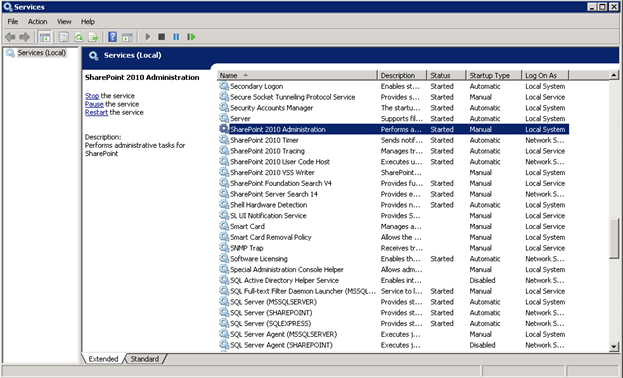Viewport: 623px width, 378px height.
Task: Click the gear icon of Server service
Action: click(224, 118)
